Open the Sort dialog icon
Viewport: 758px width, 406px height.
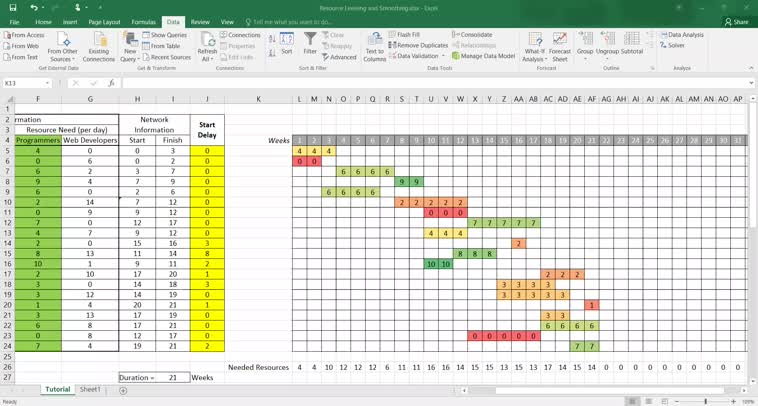pos(287,45)
